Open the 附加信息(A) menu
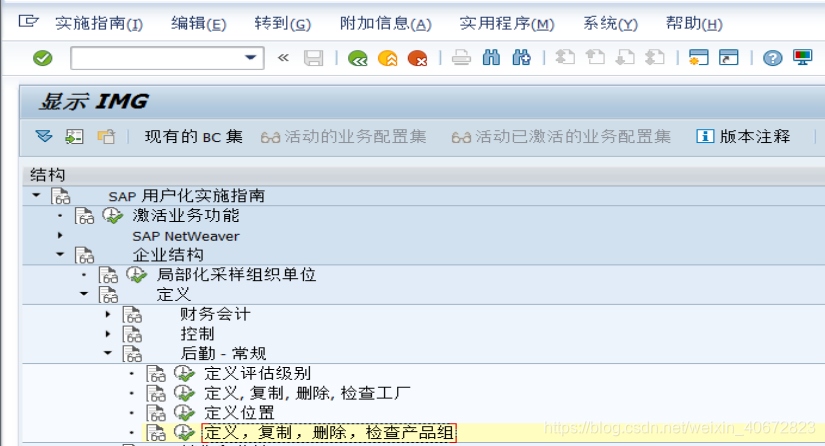825x446 pixels. pyautogui.click(x=386, y=23)
